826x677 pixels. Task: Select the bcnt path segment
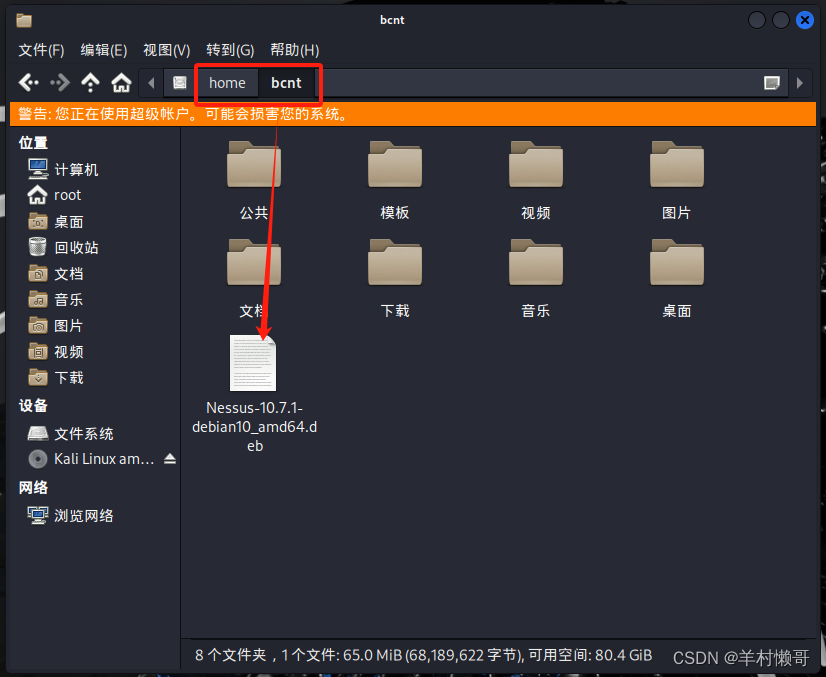tap(286, 83)
